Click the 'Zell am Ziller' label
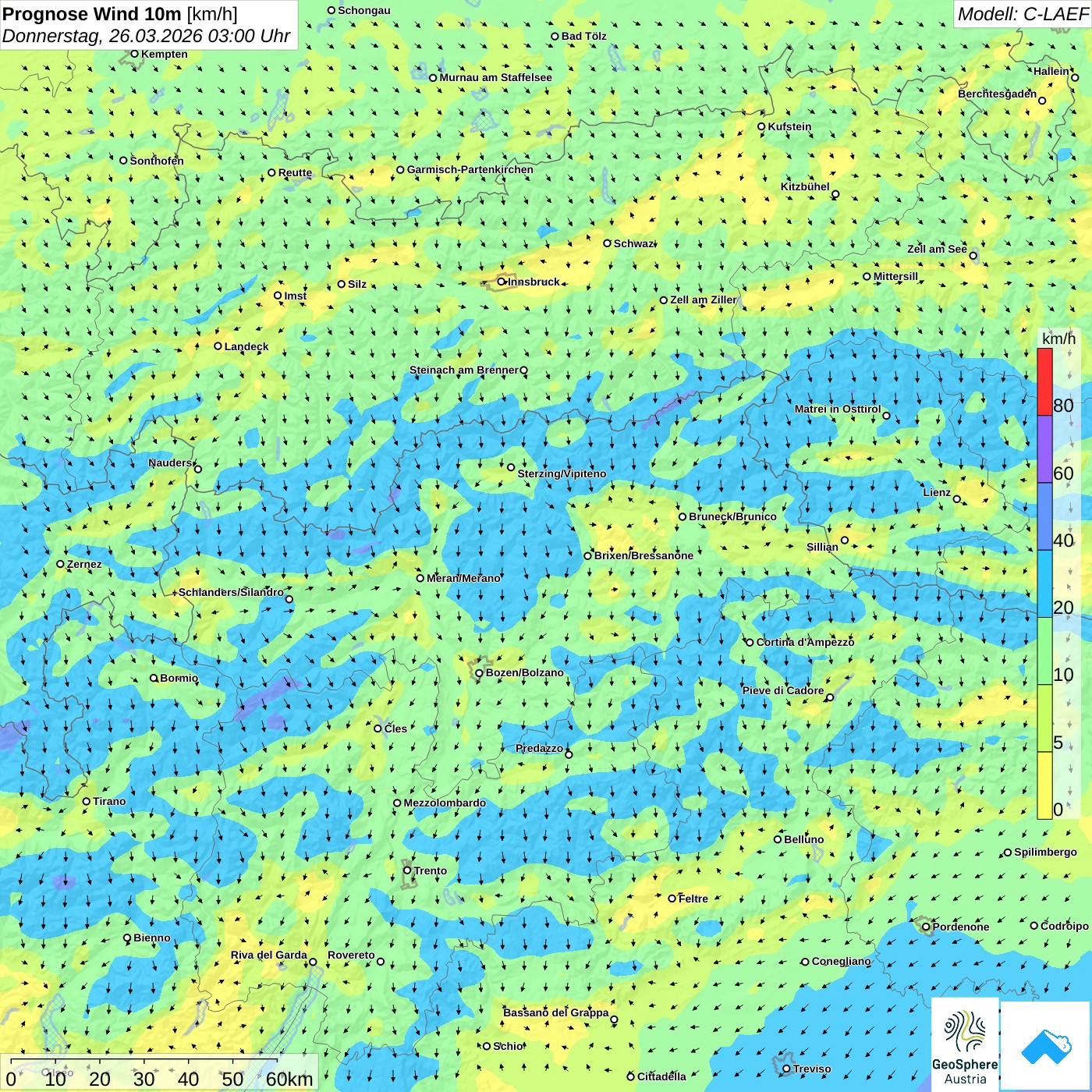Viewport: 1092px width, 1092px height. [704, 300]
